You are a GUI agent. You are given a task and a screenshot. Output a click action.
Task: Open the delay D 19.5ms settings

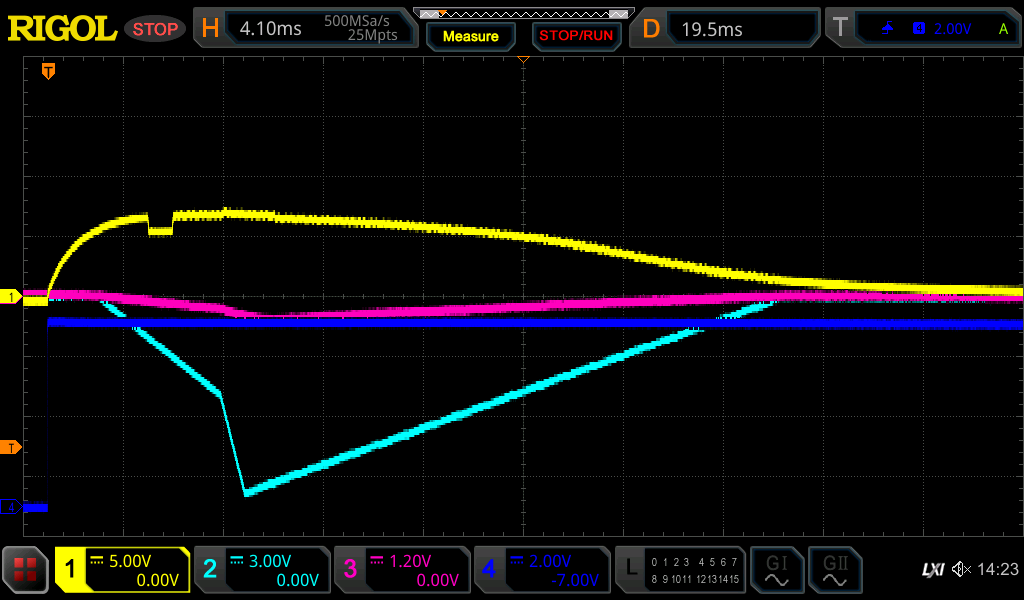coord(727,29)
